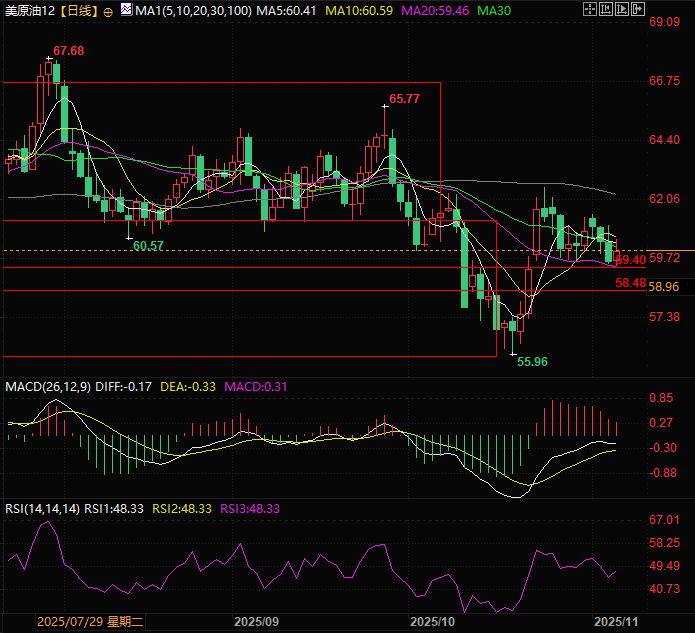Select the 2025/07/29 星期二 date label

[90, 621]
